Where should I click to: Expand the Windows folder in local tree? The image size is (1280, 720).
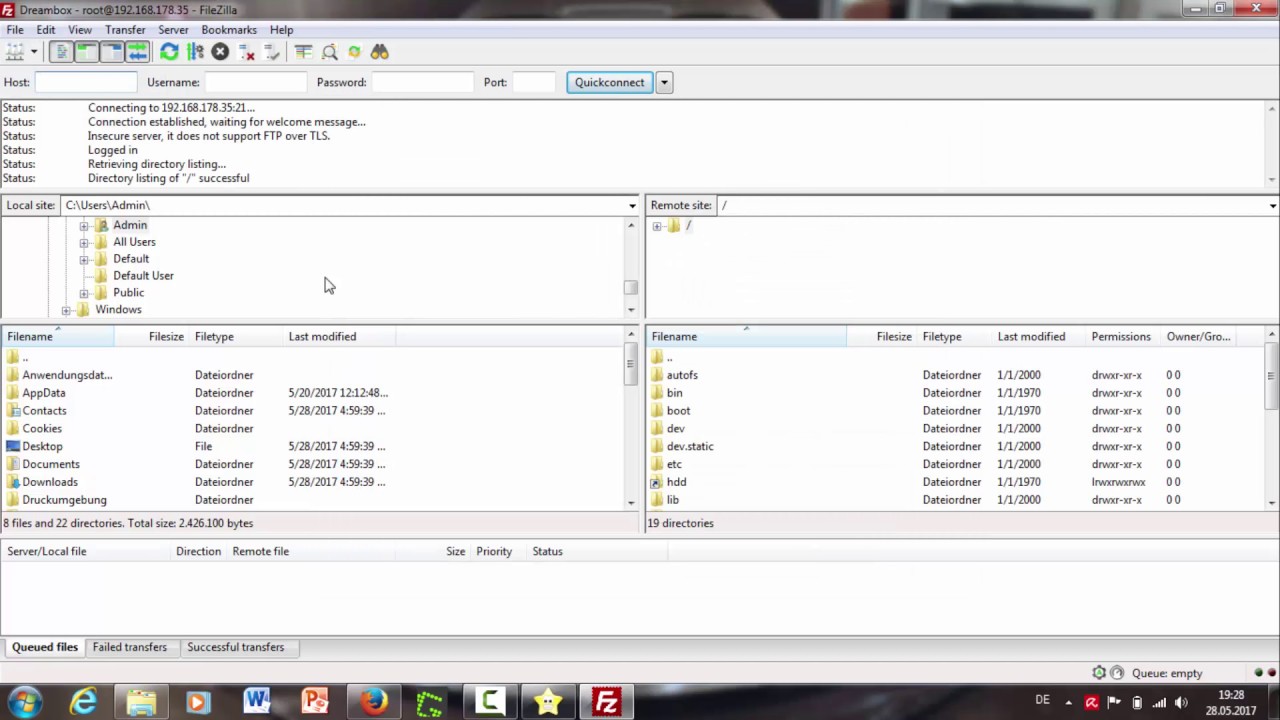(x=66, y=310)
